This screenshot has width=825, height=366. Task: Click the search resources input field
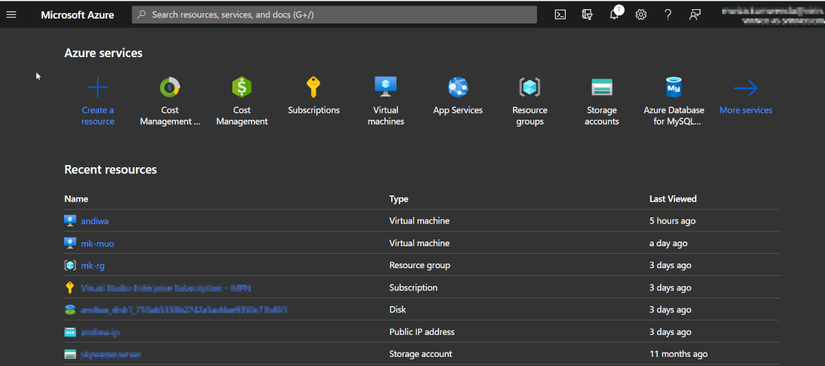(334, 15)
